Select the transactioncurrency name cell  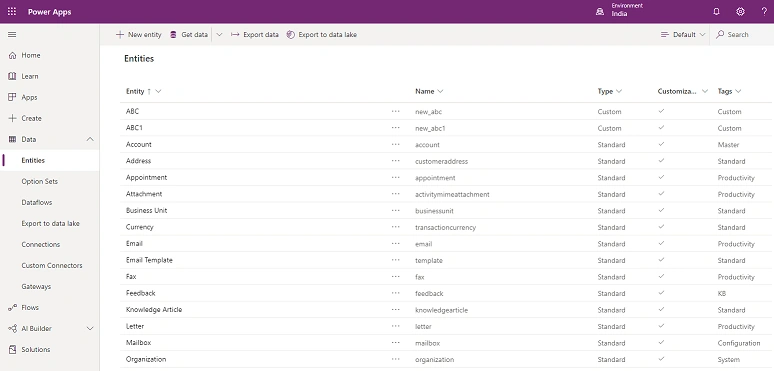pos(445,227)
